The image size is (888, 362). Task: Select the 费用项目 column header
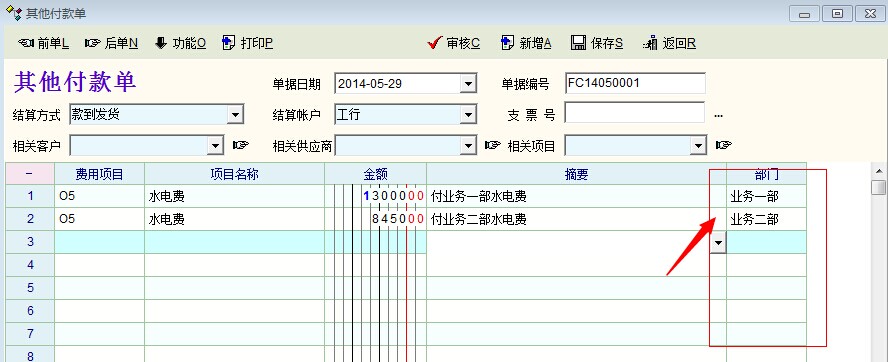99,174
